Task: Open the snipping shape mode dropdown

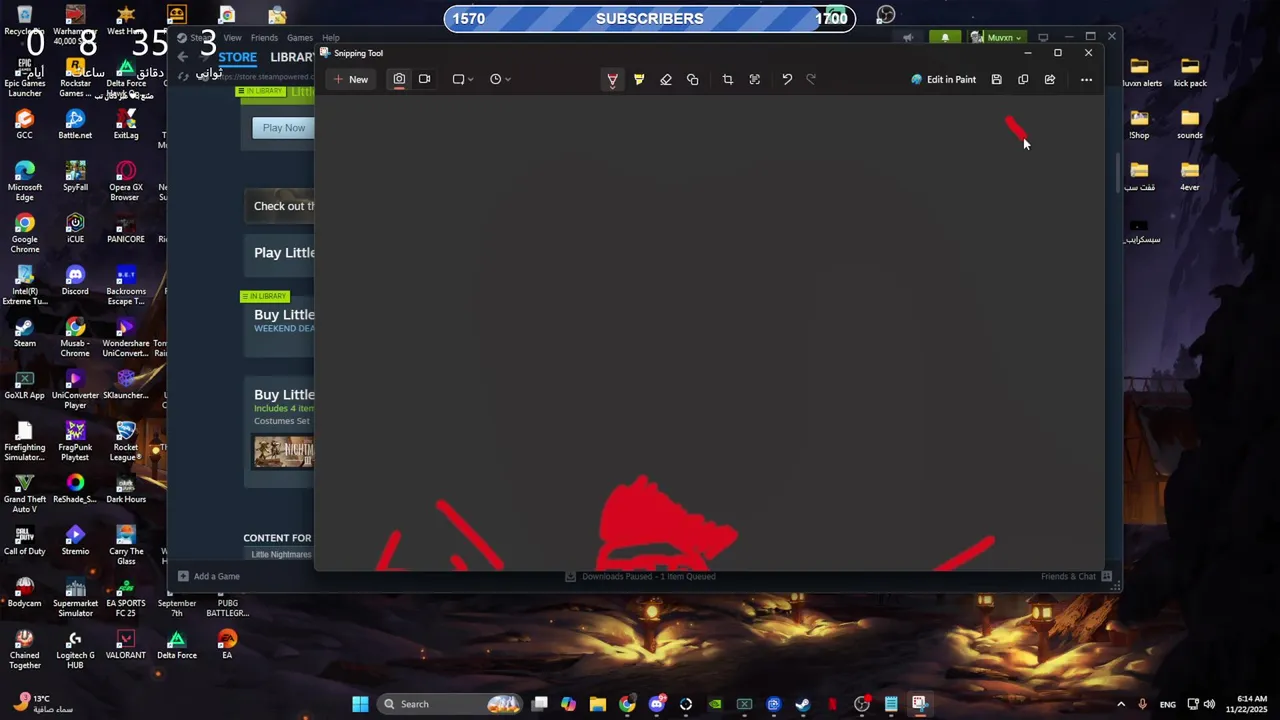Action: coord(462,79)
